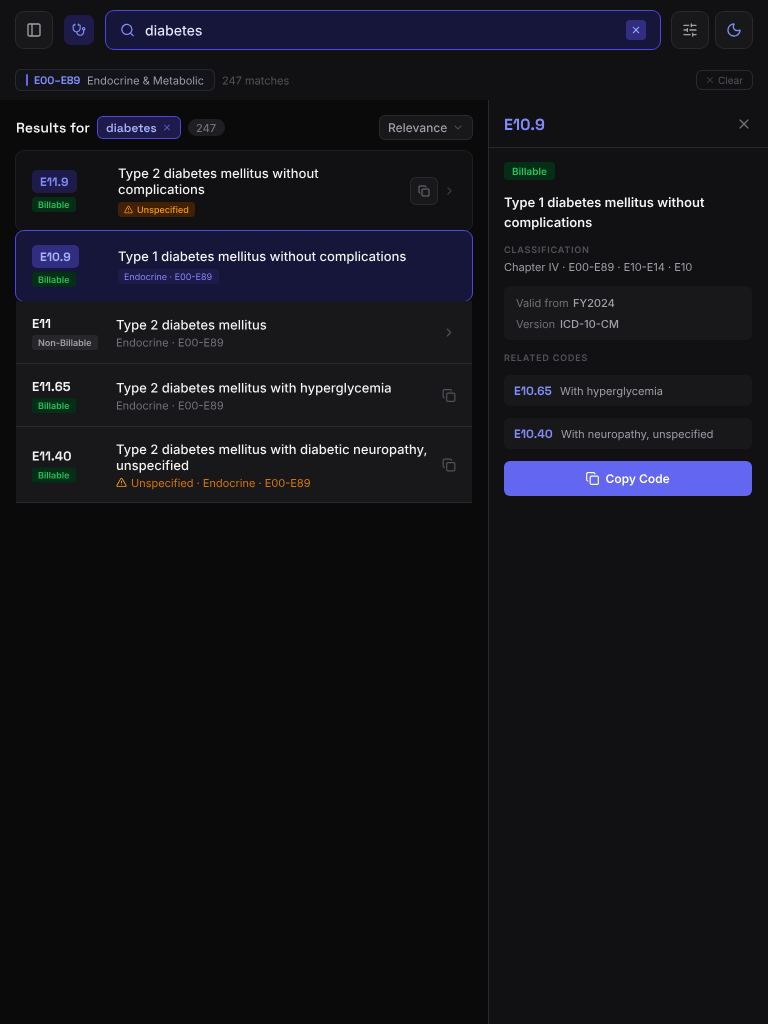Copy the E11.65 code icon
Screen dimensions: 768x1024
coord(449,396)
